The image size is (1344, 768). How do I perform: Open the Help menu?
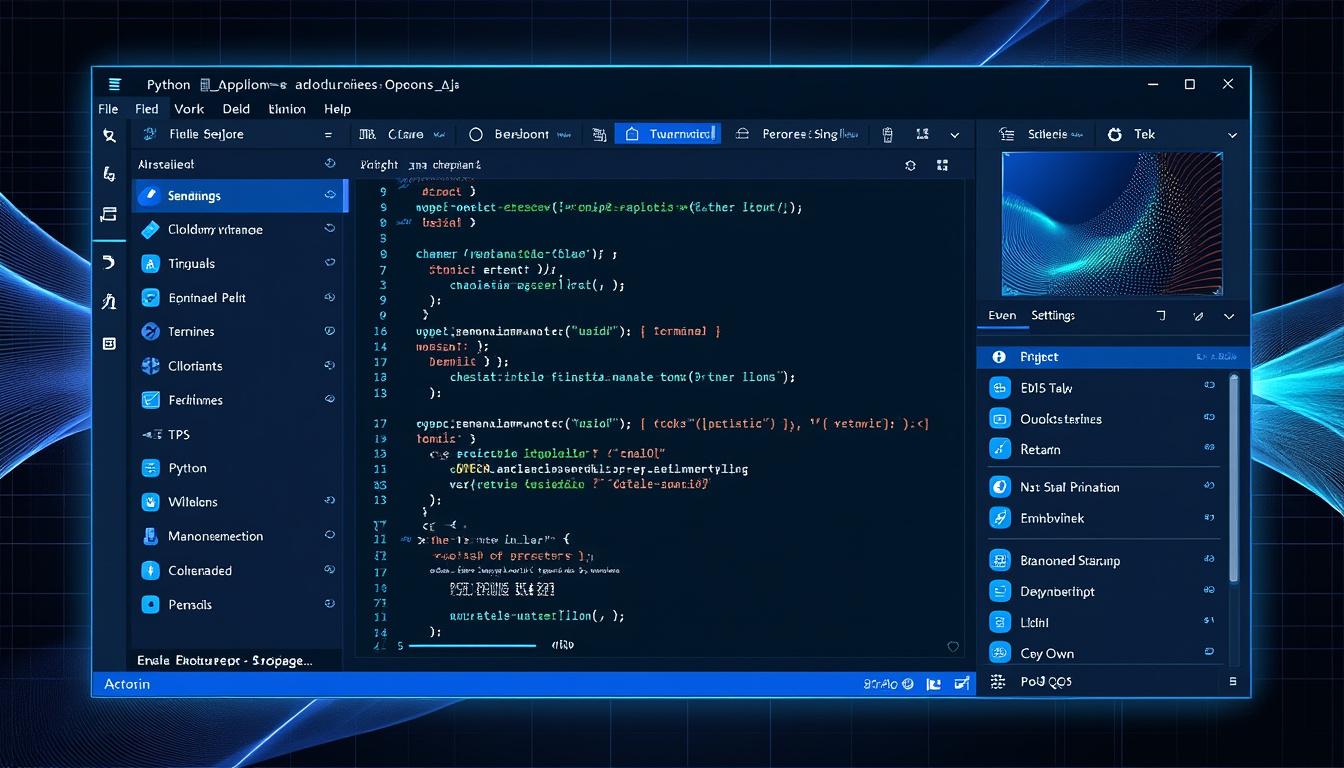point(337,109)
